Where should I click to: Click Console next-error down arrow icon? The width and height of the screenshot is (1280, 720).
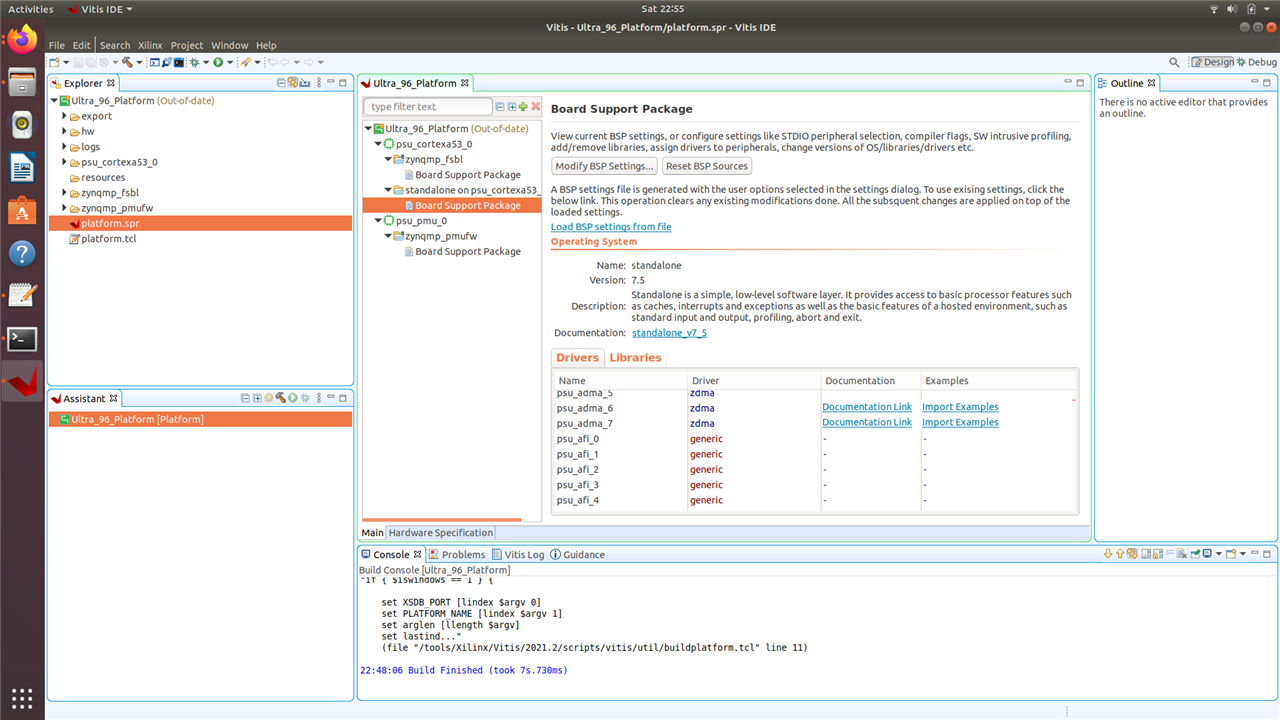click(1108, 553)
